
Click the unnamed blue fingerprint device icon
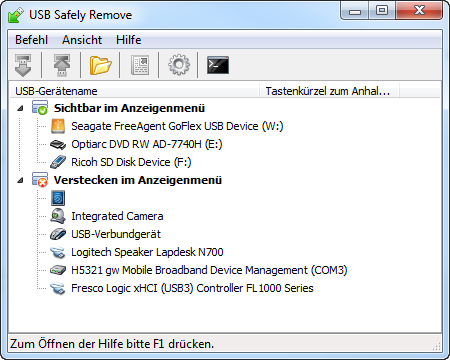tap(58, 198)
